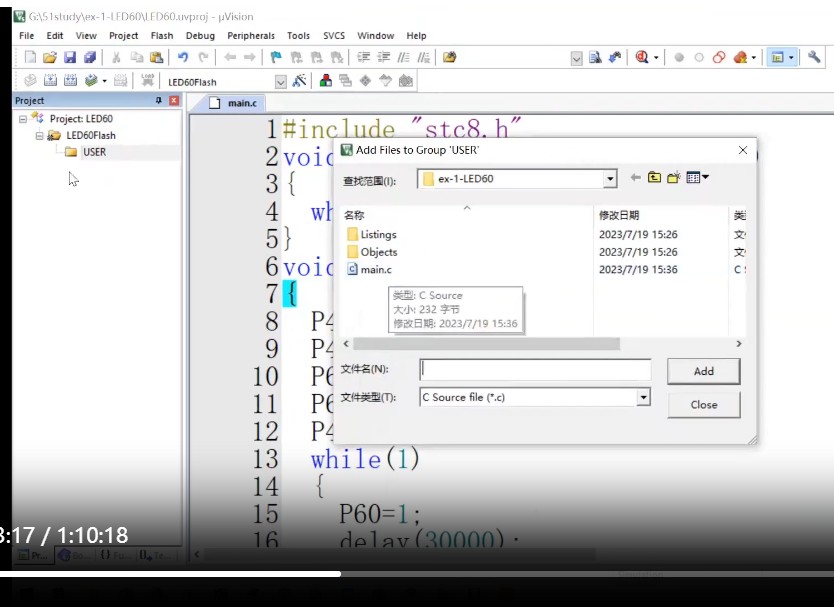Click the Redo toolbar icon
This screenshot has width=834, height=608.
coord(203,57)
